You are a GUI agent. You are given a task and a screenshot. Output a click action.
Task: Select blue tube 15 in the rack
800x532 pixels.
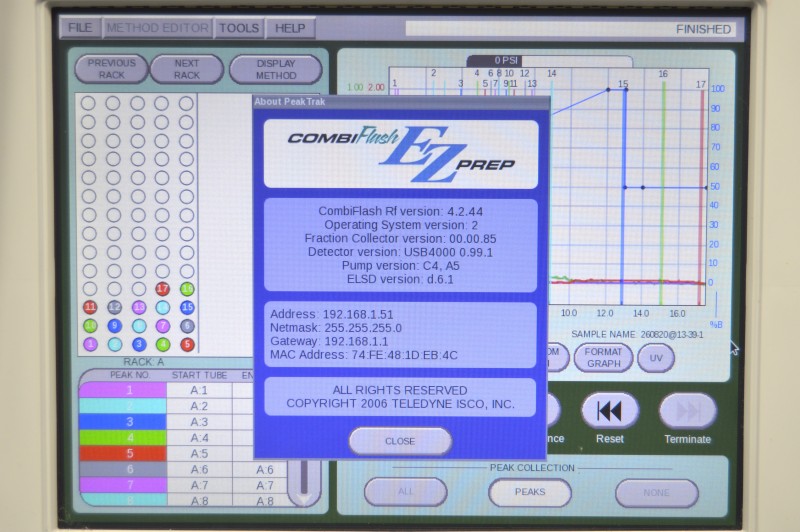pyautogui.click(x=187, y=307)
